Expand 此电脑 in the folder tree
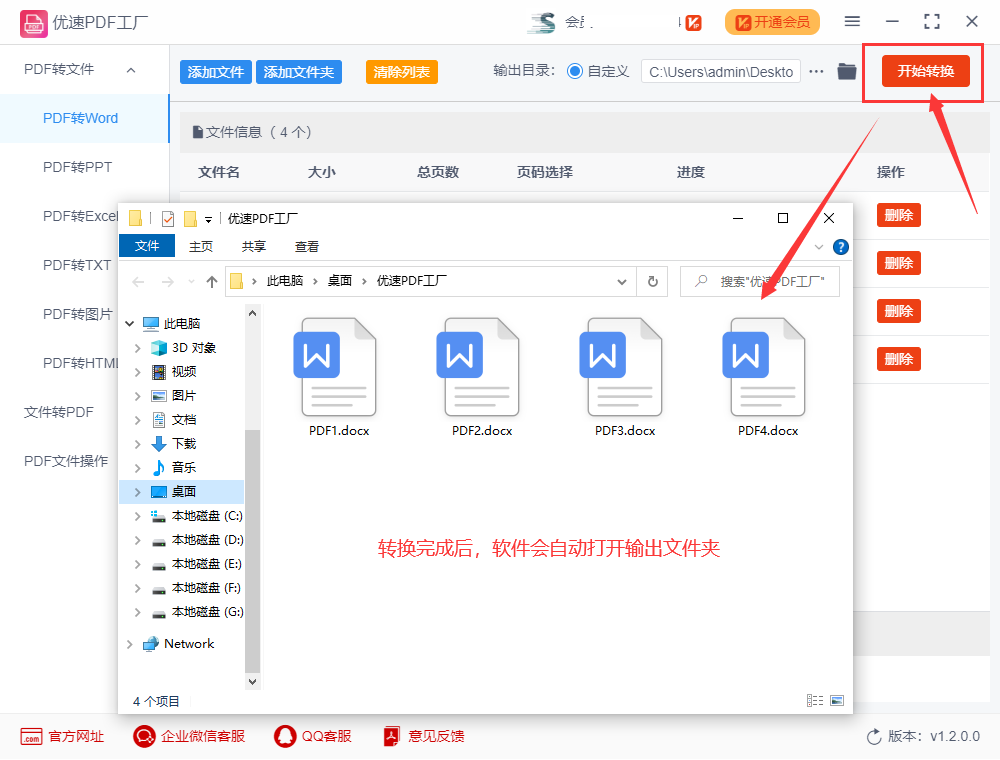The image size is (1000, 760). pos(131,323)
